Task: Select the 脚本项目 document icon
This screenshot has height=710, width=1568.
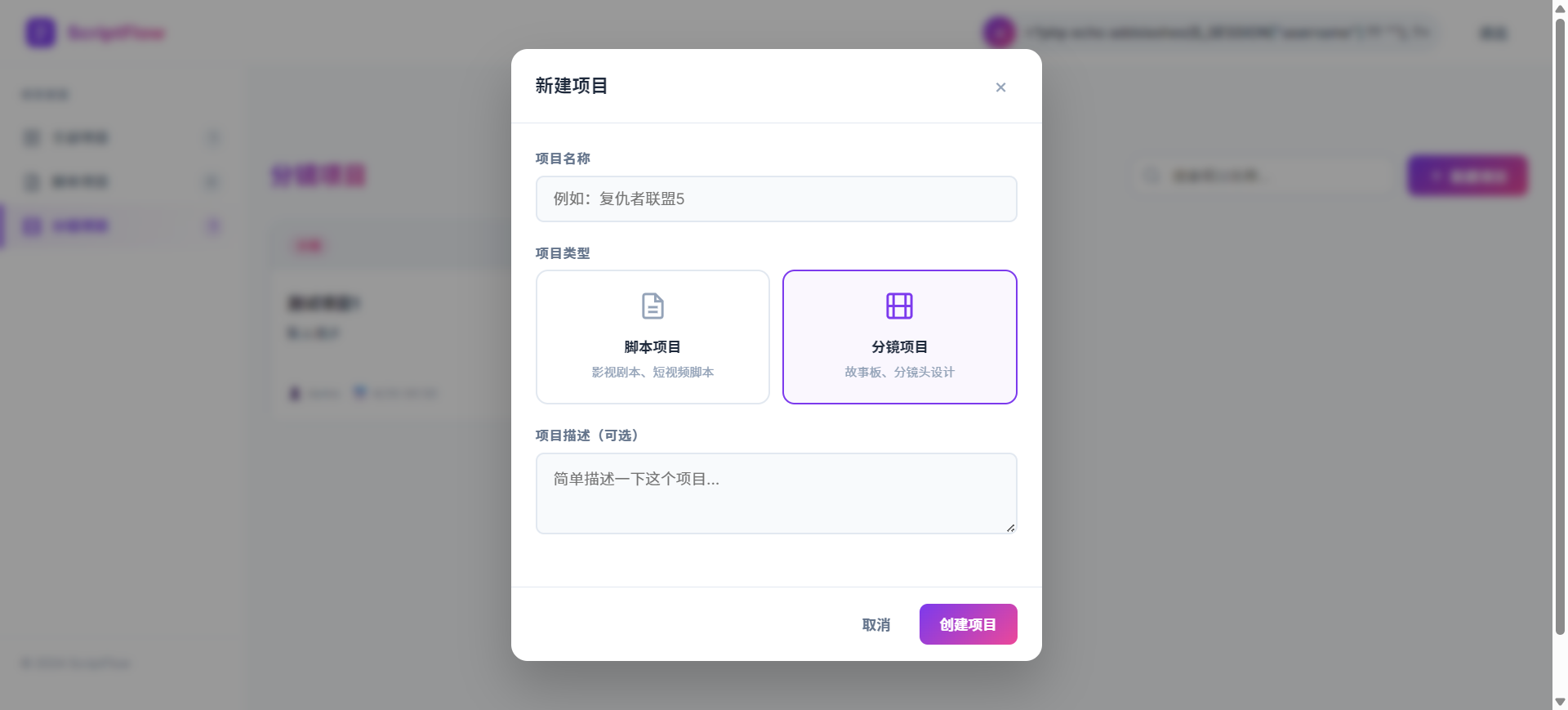Action: [652, 305]
